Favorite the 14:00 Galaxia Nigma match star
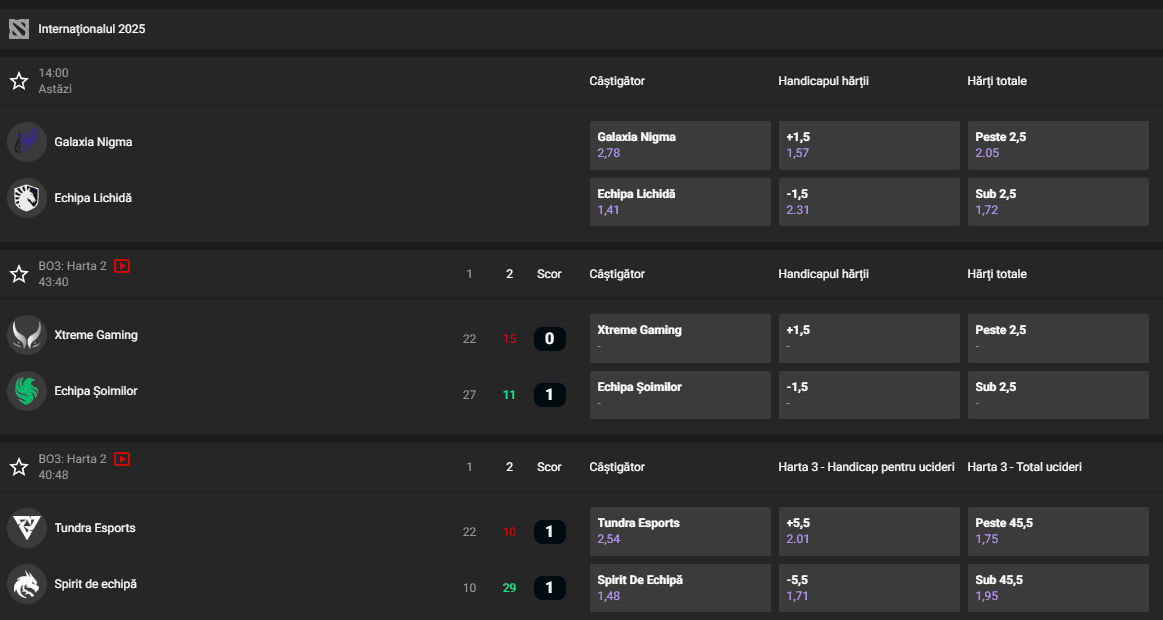This screenshot has height=620, width=1163. (19, 81)
